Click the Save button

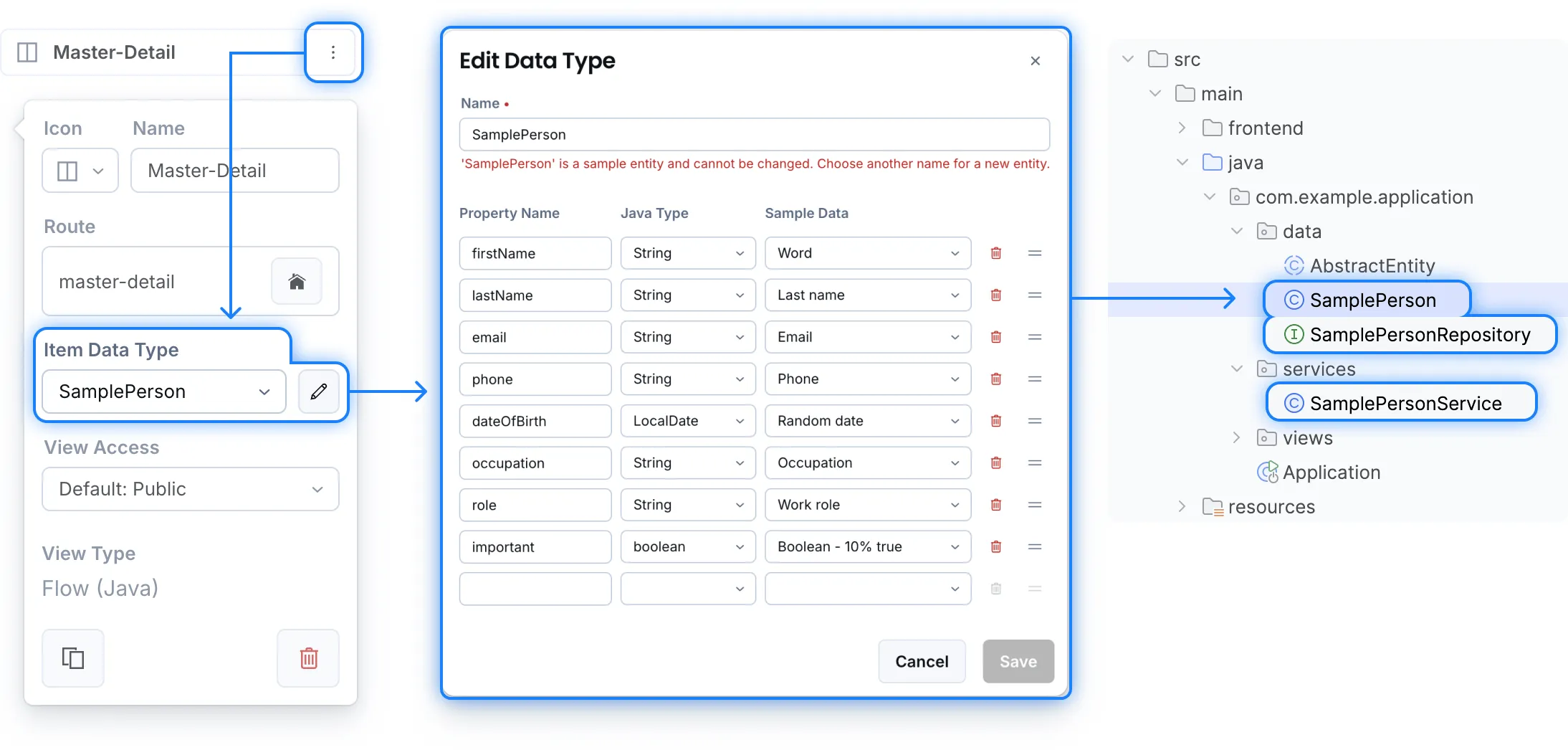1018,661
